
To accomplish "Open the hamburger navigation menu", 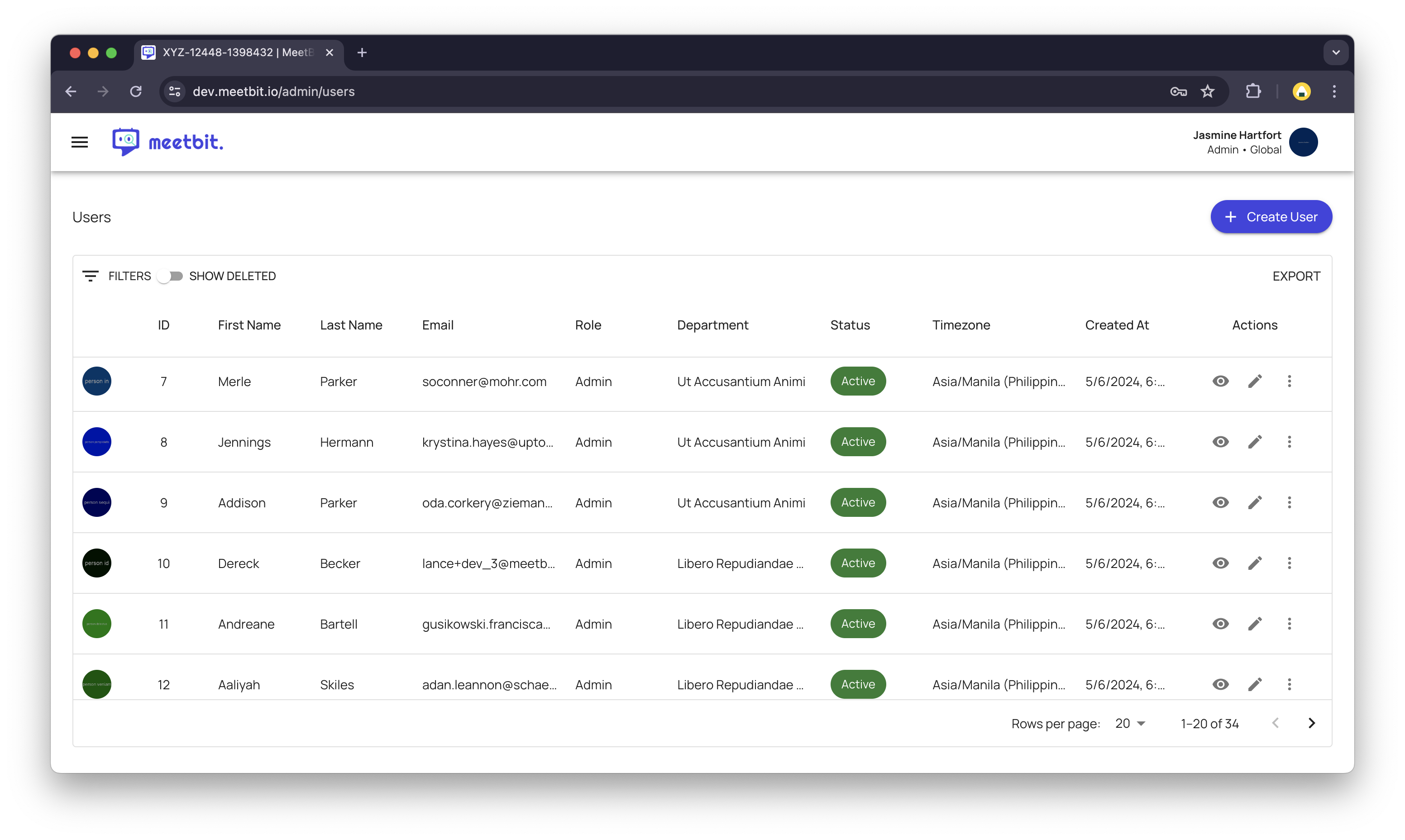I will (80, 142).
